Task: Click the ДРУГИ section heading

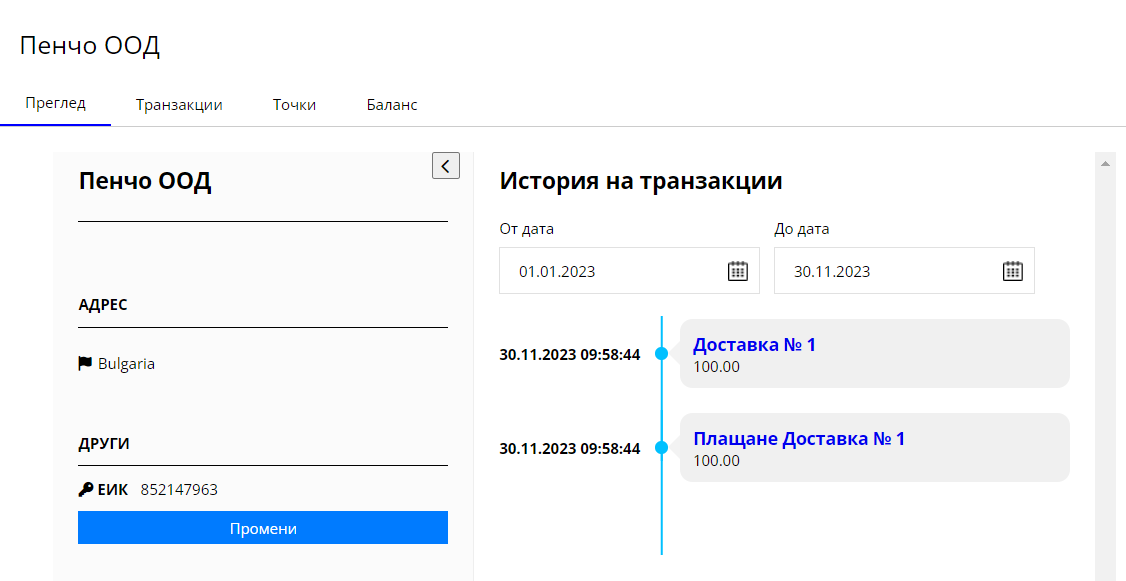Action: 104,443
